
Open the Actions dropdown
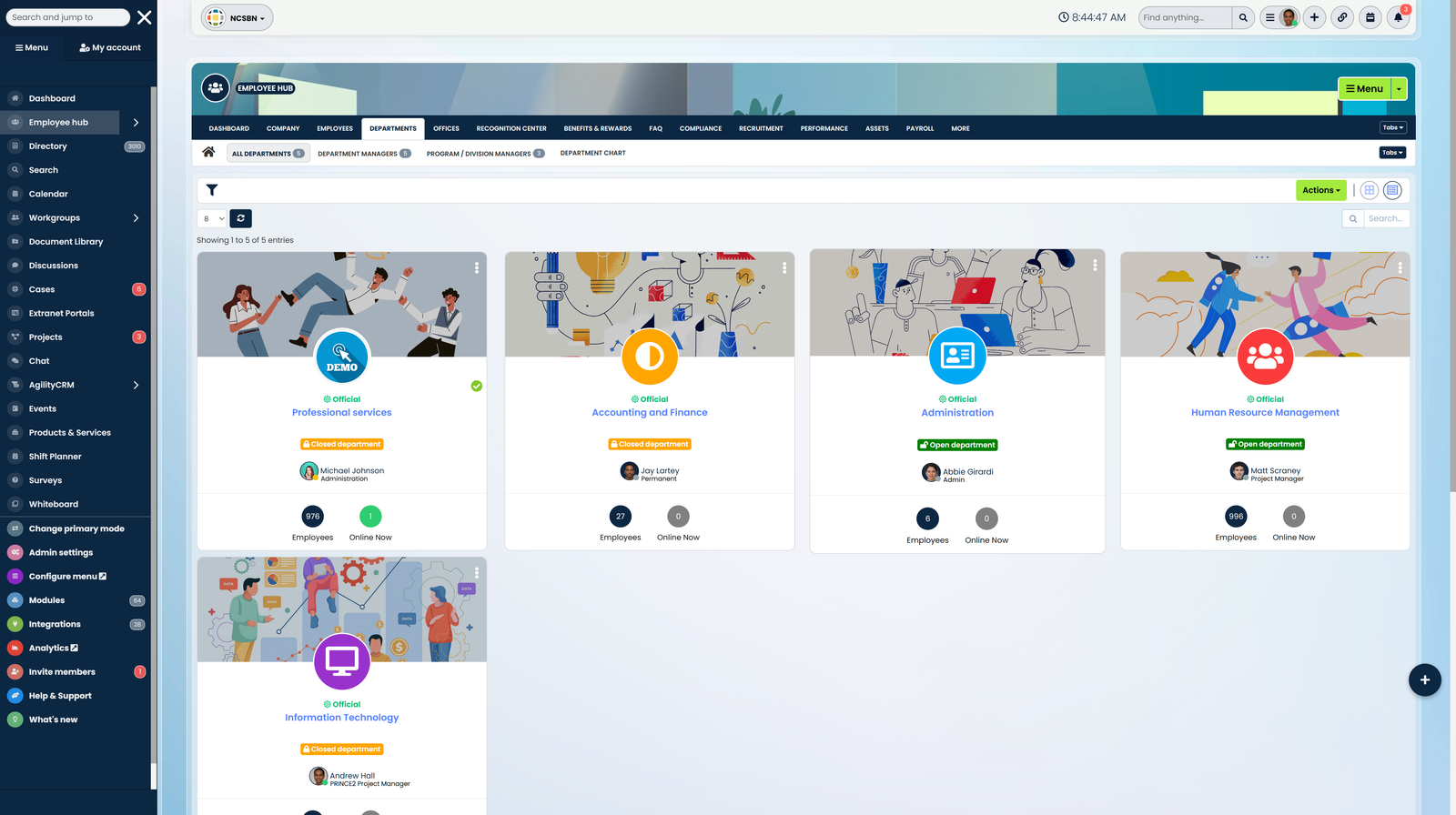pos(1320,190)
